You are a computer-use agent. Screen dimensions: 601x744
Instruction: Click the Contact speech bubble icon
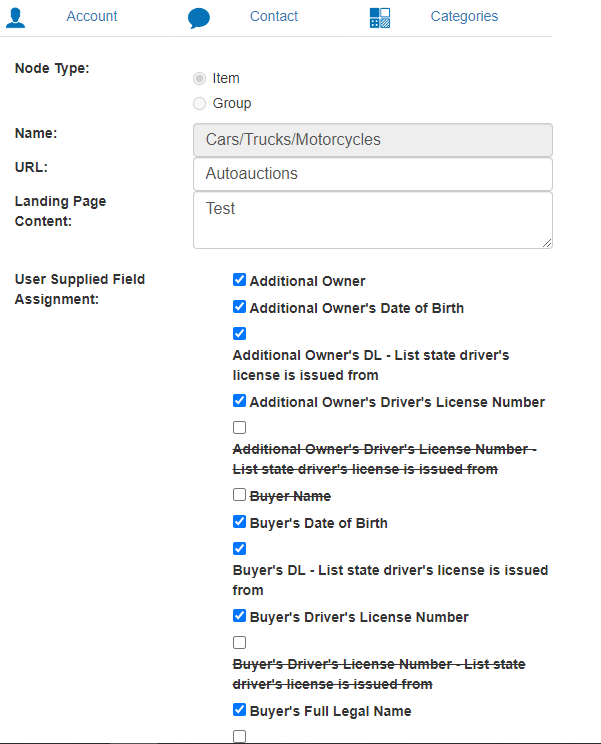click(199, 18)
